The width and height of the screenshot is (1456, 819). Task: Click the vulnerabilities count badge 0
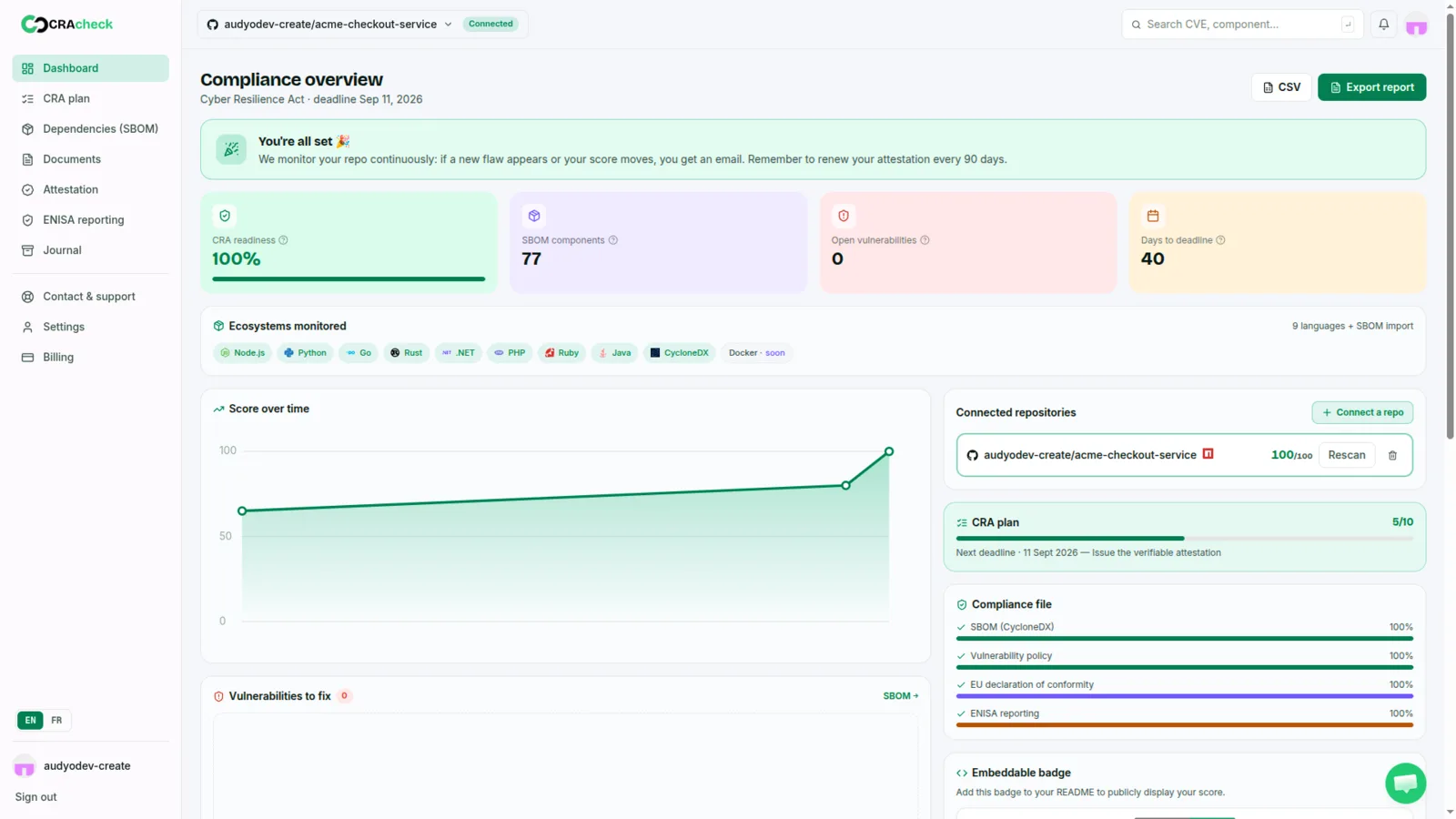344,696
